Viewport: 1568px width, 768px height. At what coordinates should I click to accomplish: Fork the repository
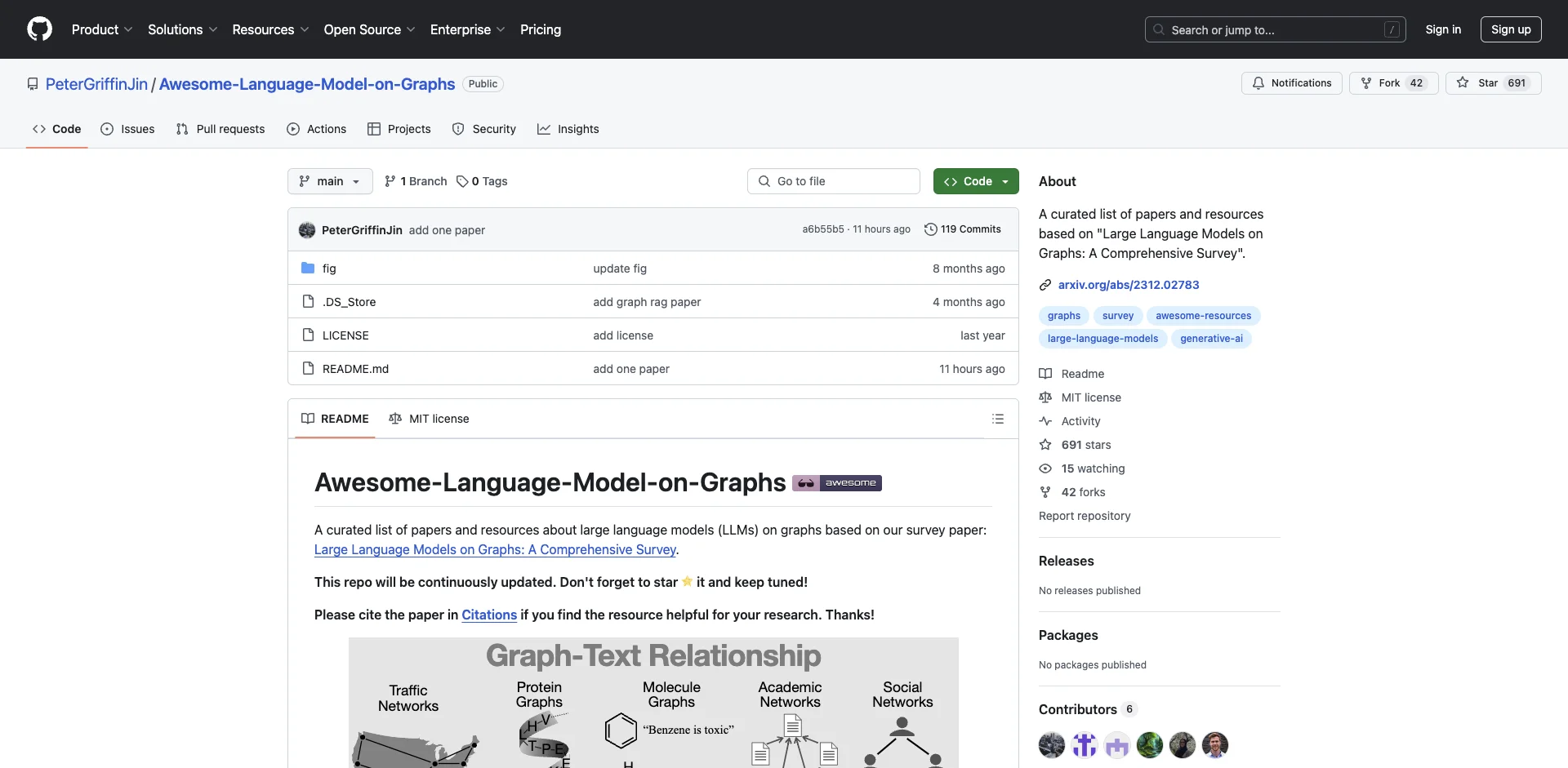pyautogui.click(x=1394, y=83)
